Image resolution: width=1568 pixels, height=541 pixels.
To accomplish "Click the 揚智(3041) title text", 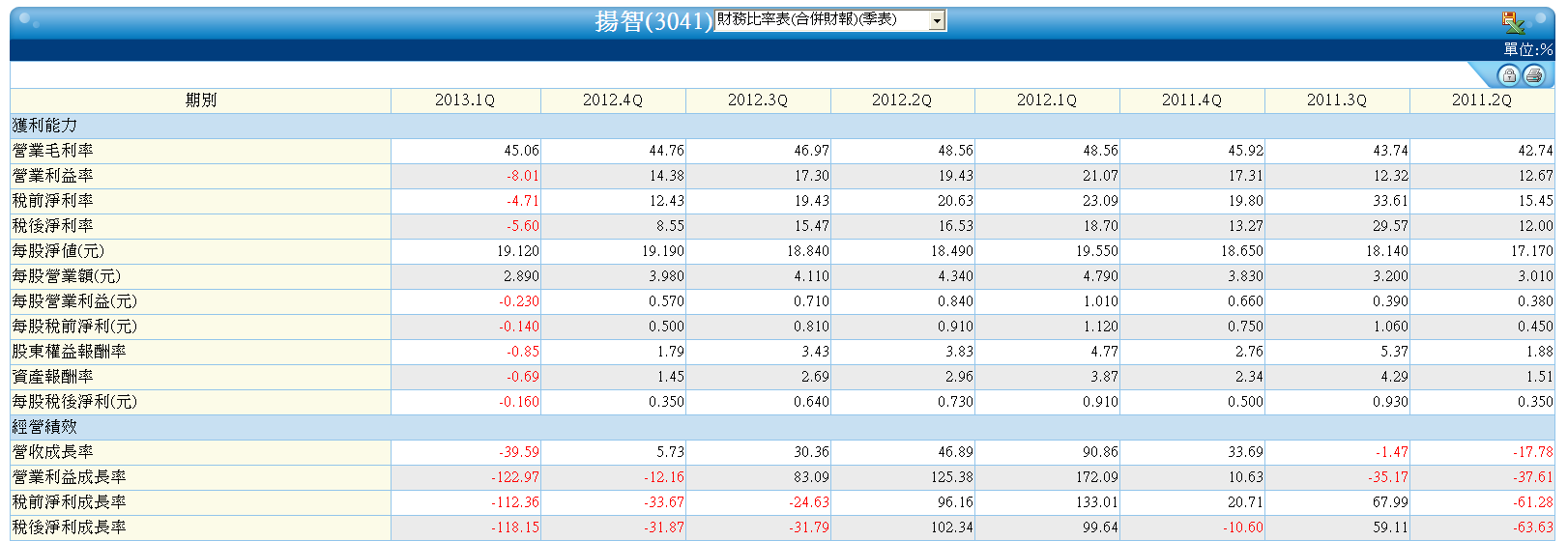I will [653, 21].
